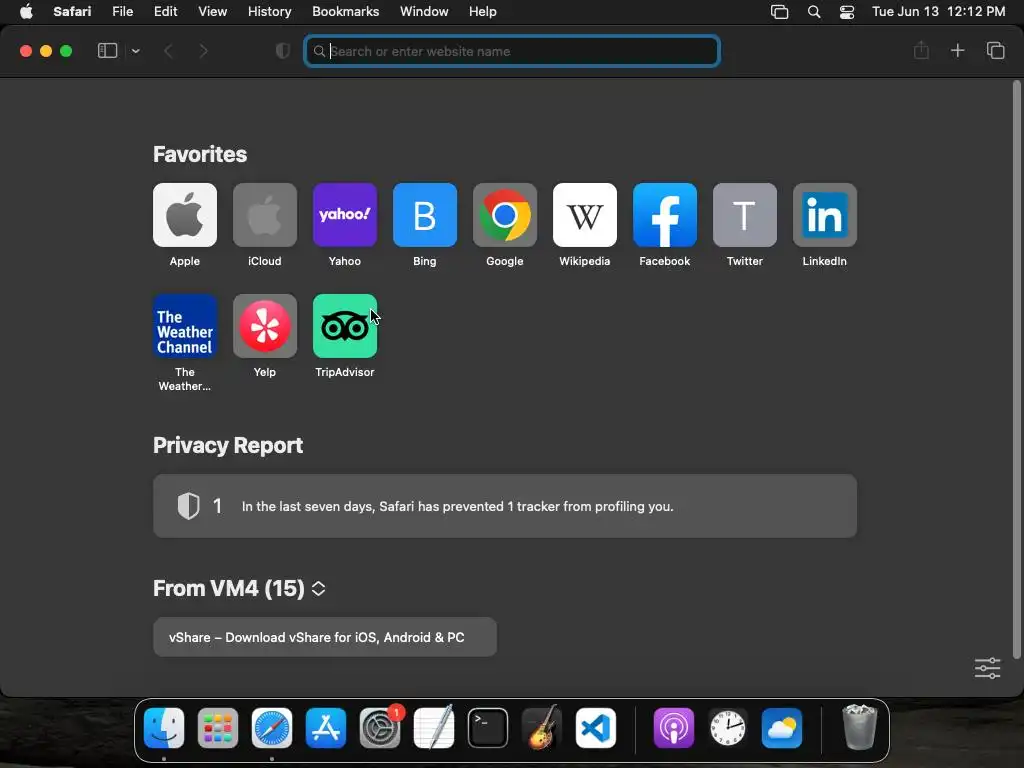Open The Weather Channel favorite

pos(185,326)
